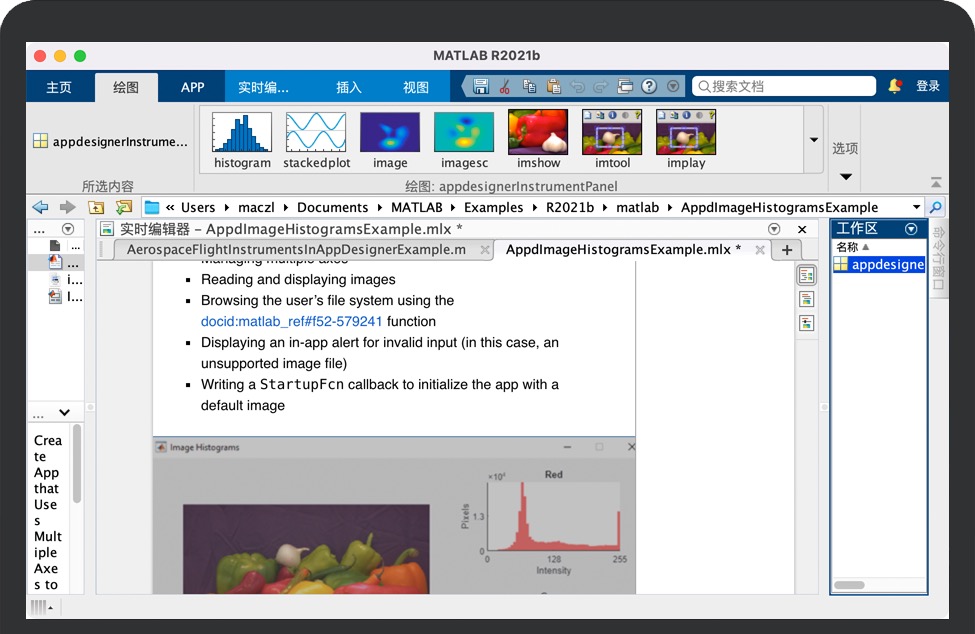Click the 登录 sign-in button

click(x=928, y=87)
